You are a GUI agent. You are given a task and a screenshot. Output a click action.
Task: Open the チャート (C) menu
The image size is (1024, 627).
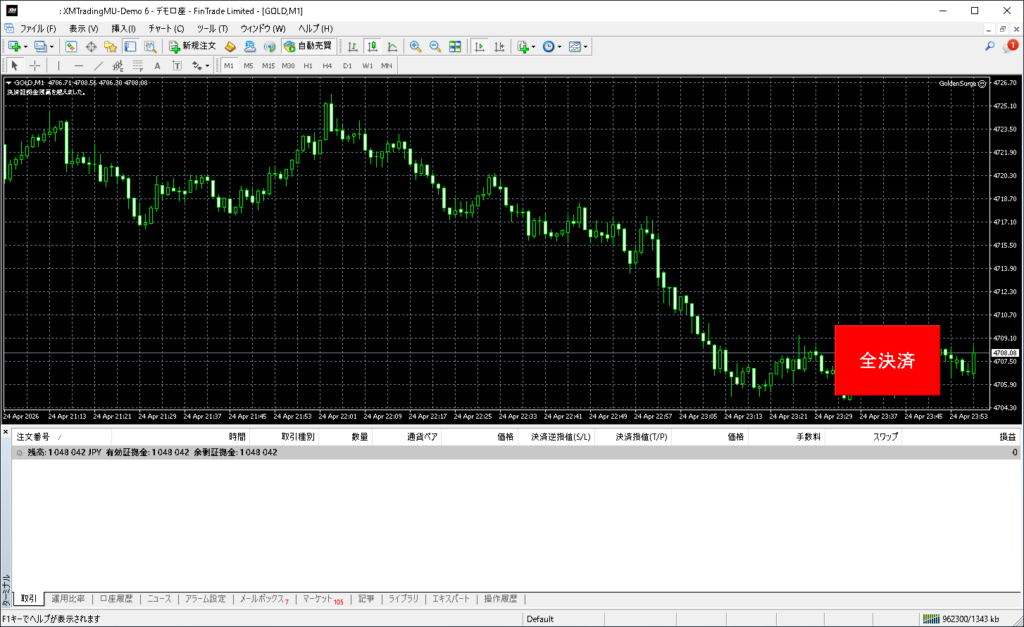tap(166, 28)
